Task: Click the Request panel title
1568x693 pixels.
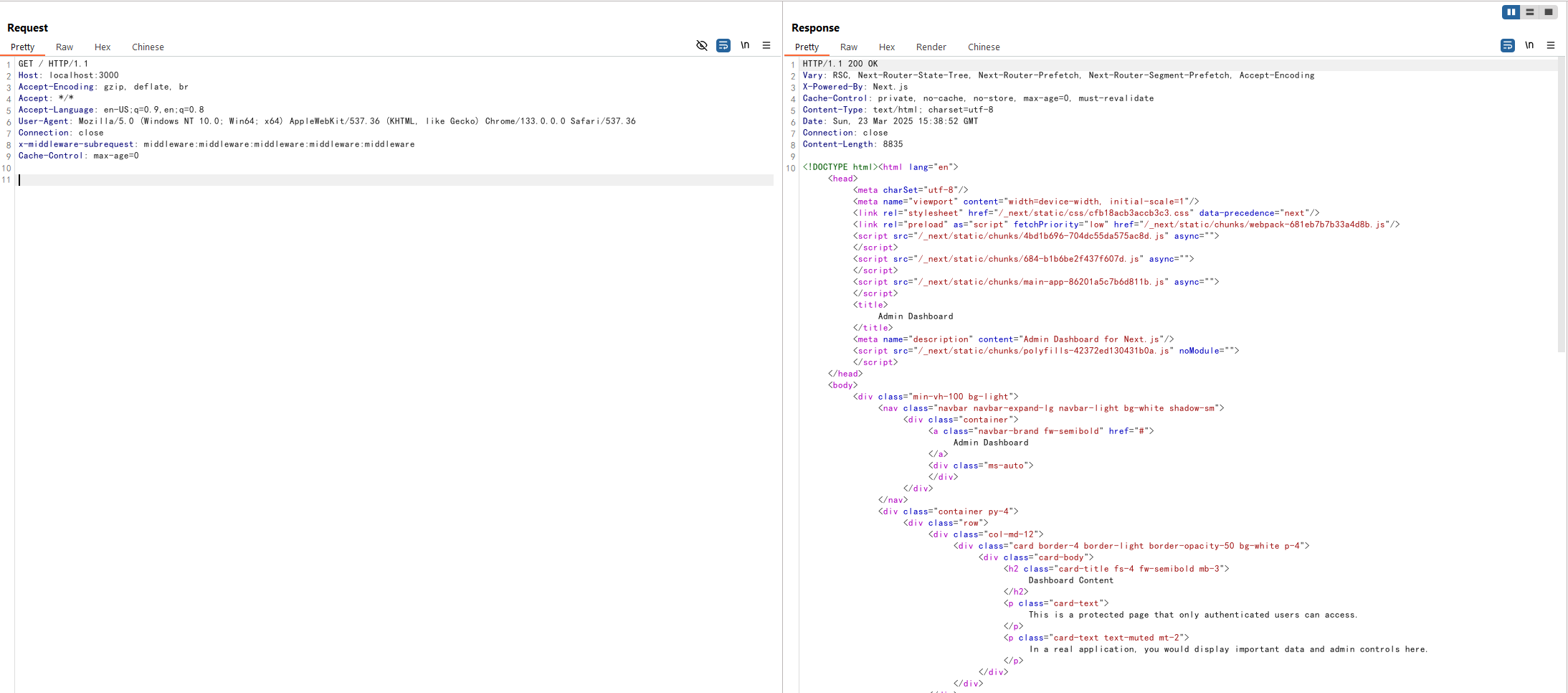Action: (27, 28)
